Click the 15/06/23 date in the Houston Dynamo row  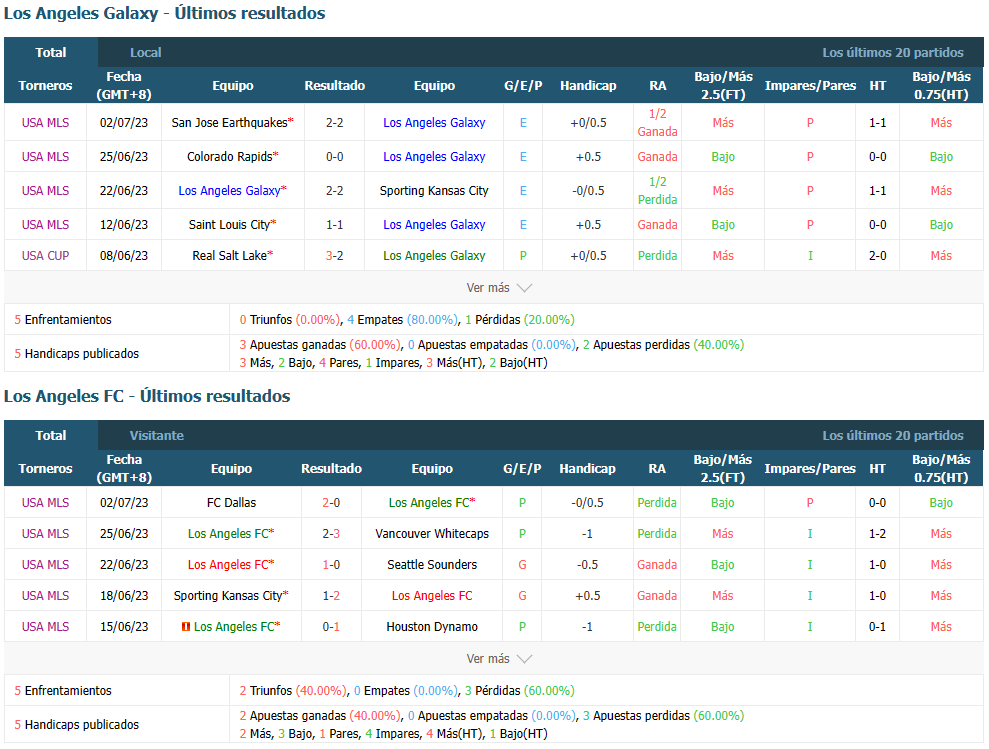tap(124, 627)
